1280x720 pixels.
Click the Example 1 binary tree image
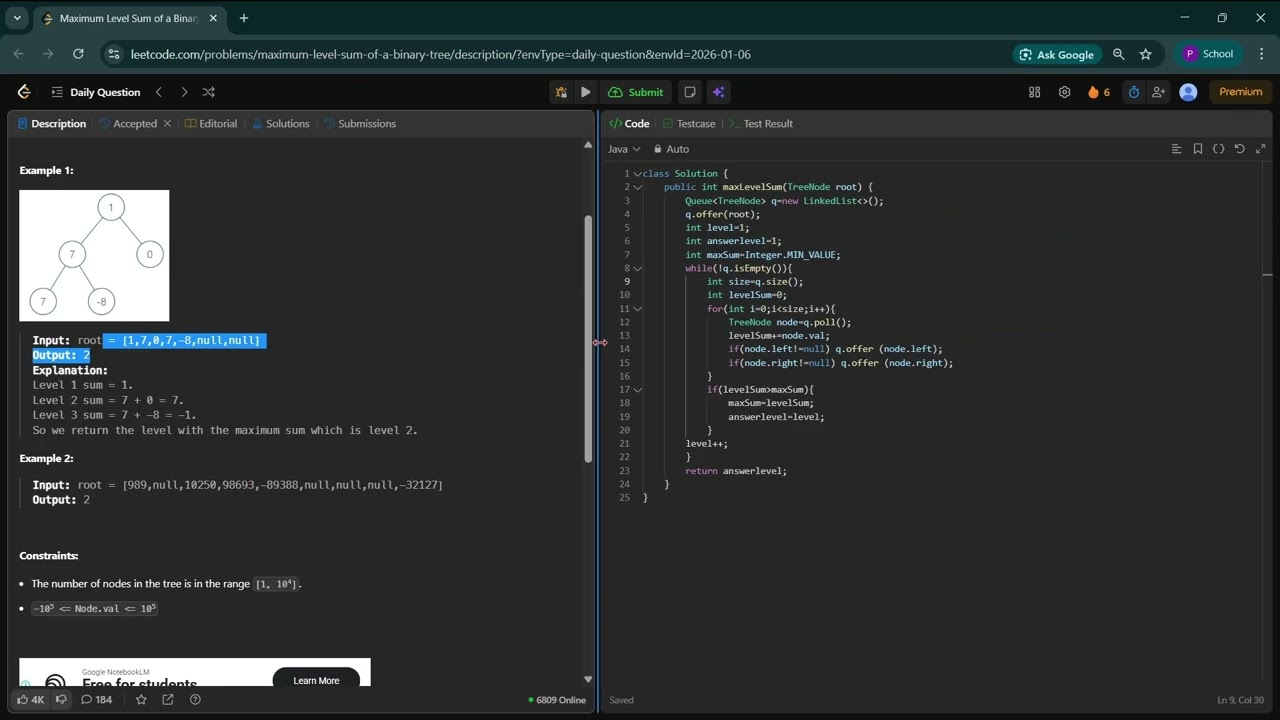tap(94, 255)
